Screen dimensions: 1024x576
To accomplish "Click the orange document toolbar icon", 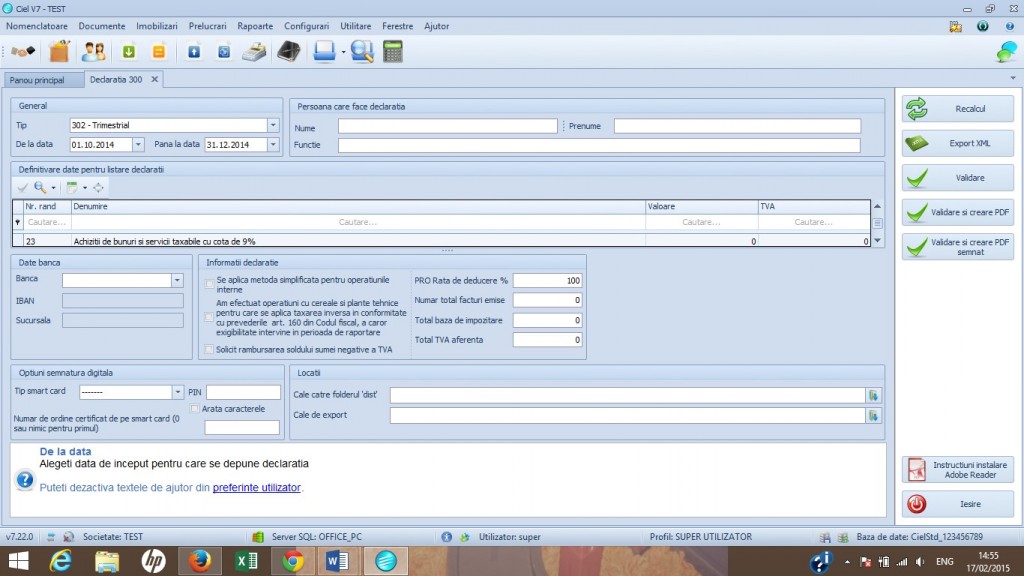I will tap(159, 51).
